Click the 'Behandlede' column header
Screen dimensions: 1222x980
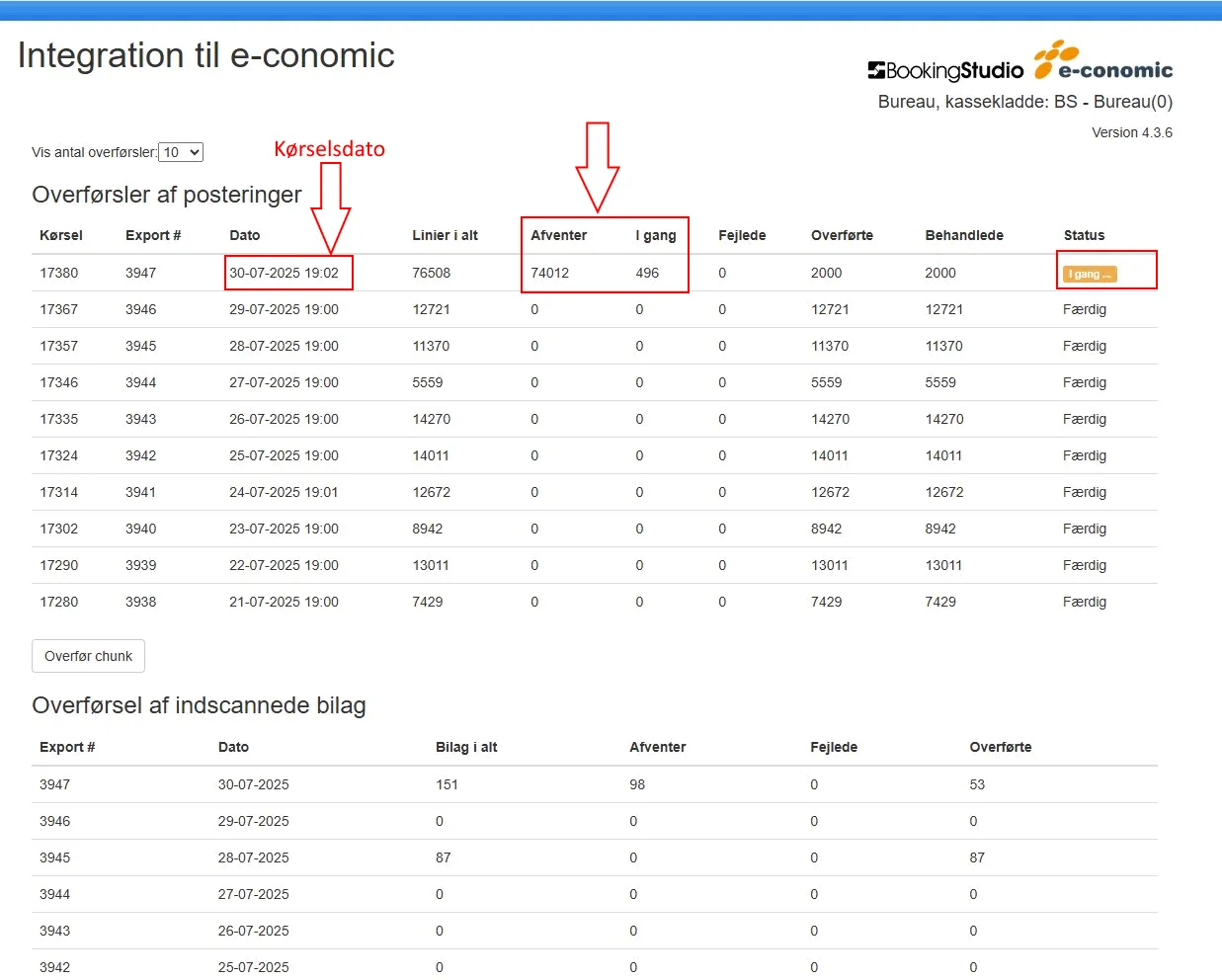point(964,235)
